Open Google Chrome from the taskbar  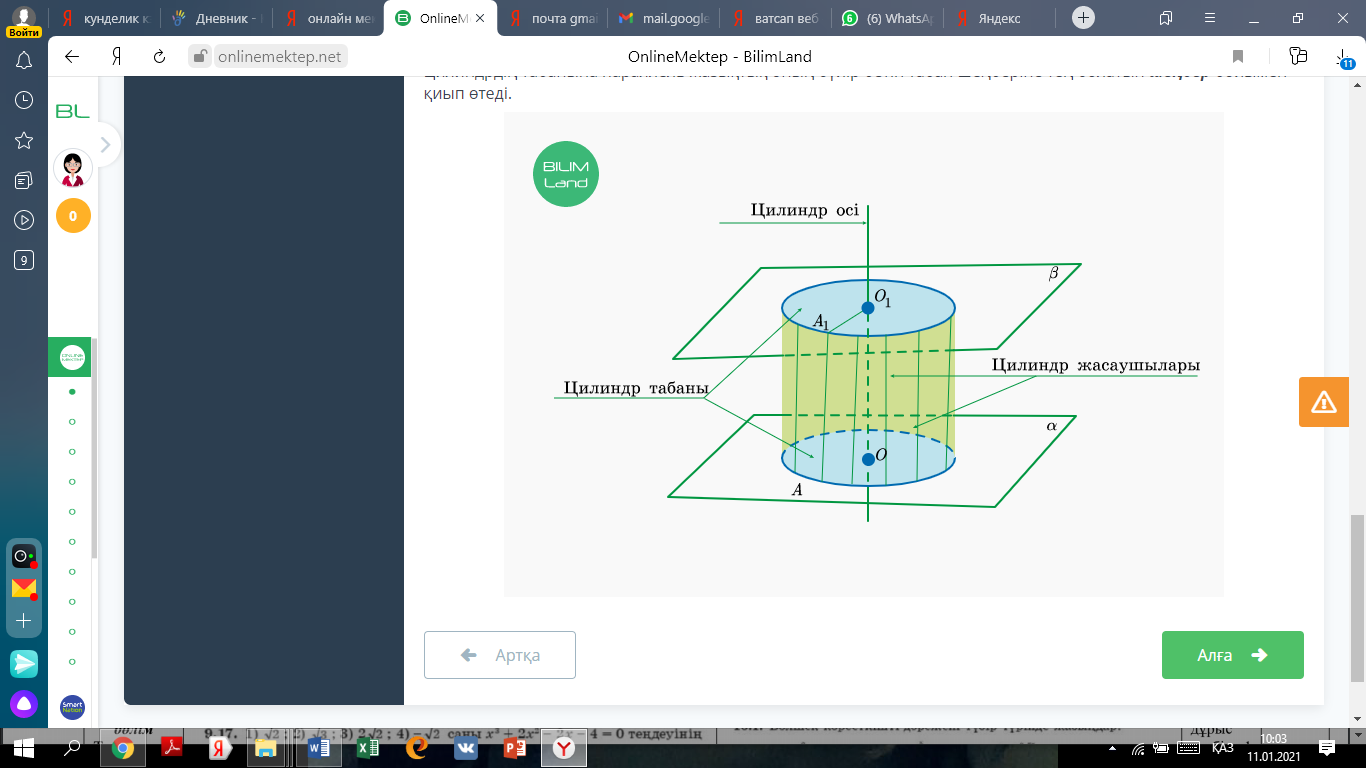(x=123, y=748)
